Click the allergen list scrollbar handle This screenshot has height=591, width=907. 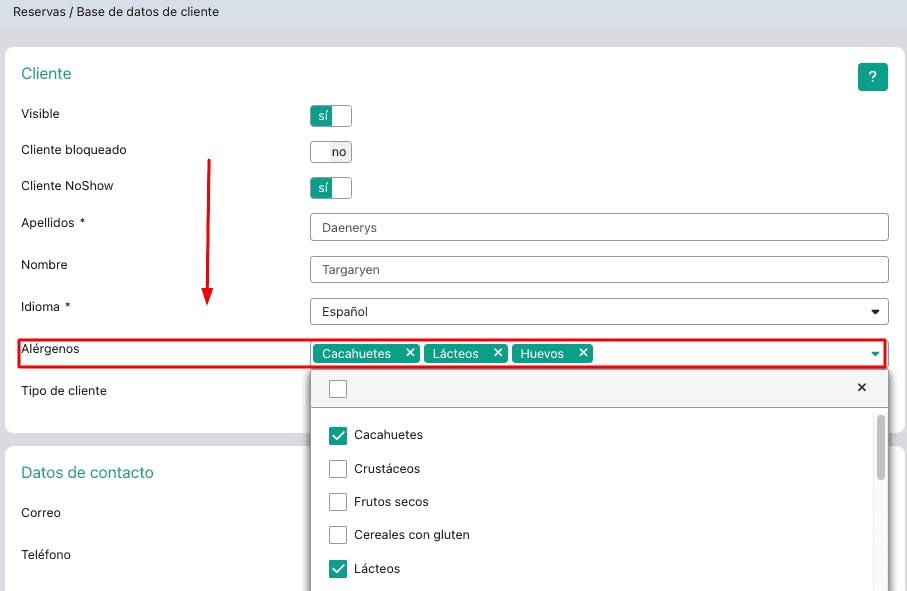[880, 447]
